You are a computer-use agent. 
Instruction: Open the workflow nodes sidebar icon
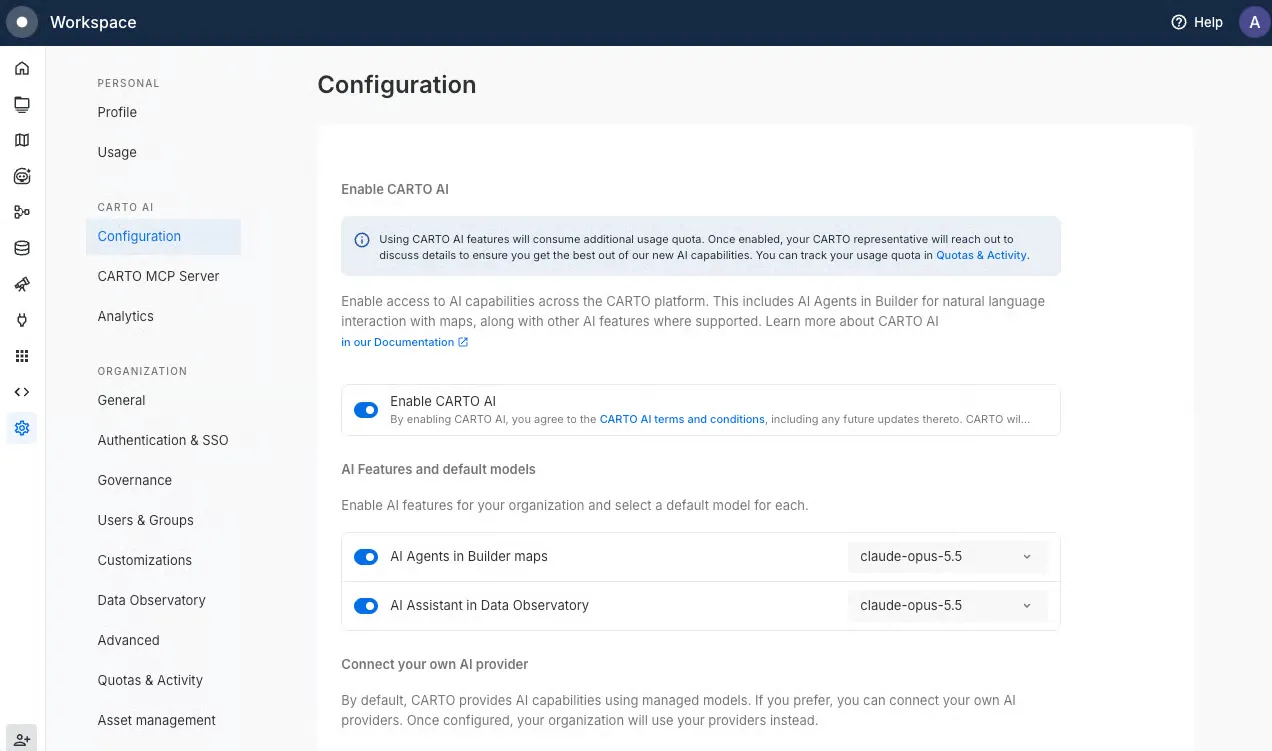[22, 212]
